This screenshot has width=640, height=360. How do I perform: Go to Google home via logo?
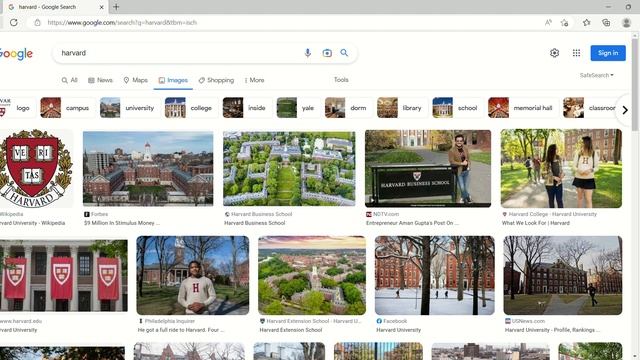click(x=16, y=53)
